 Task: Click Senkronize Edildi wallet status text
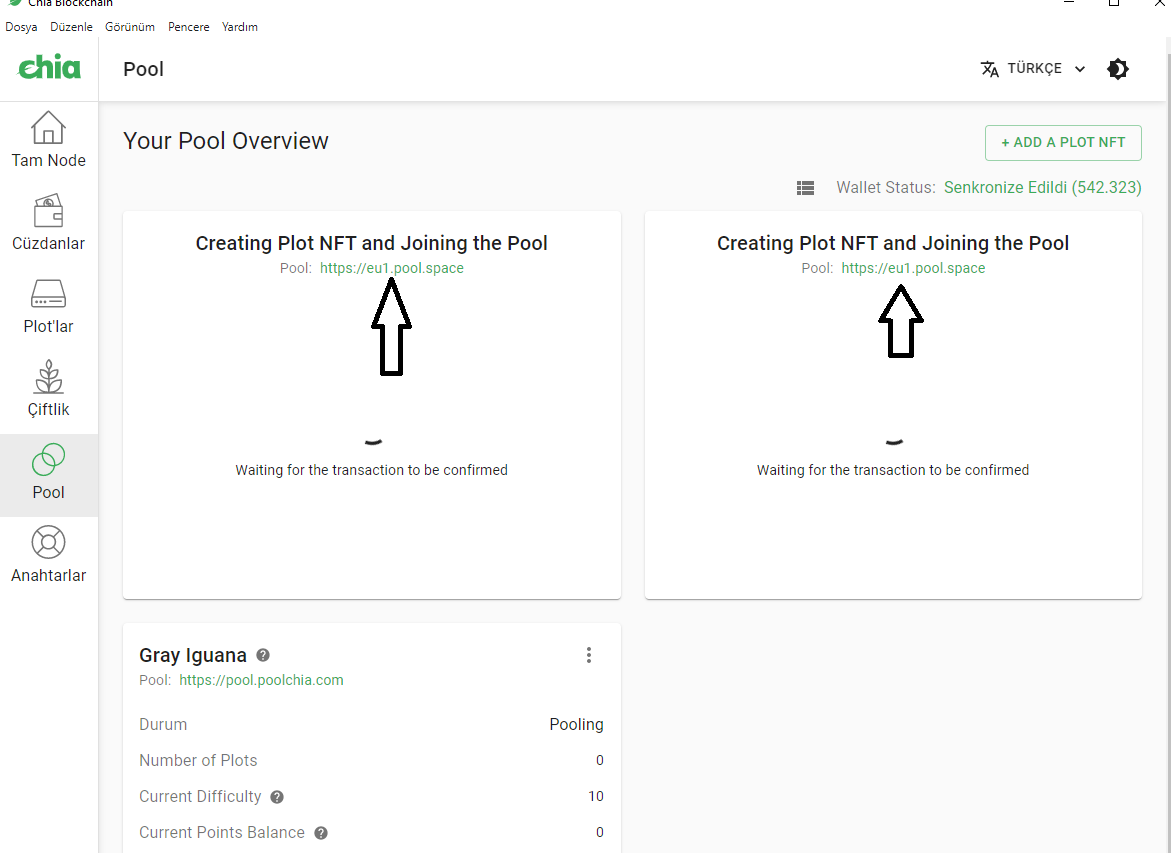[x=1043, y=187]
